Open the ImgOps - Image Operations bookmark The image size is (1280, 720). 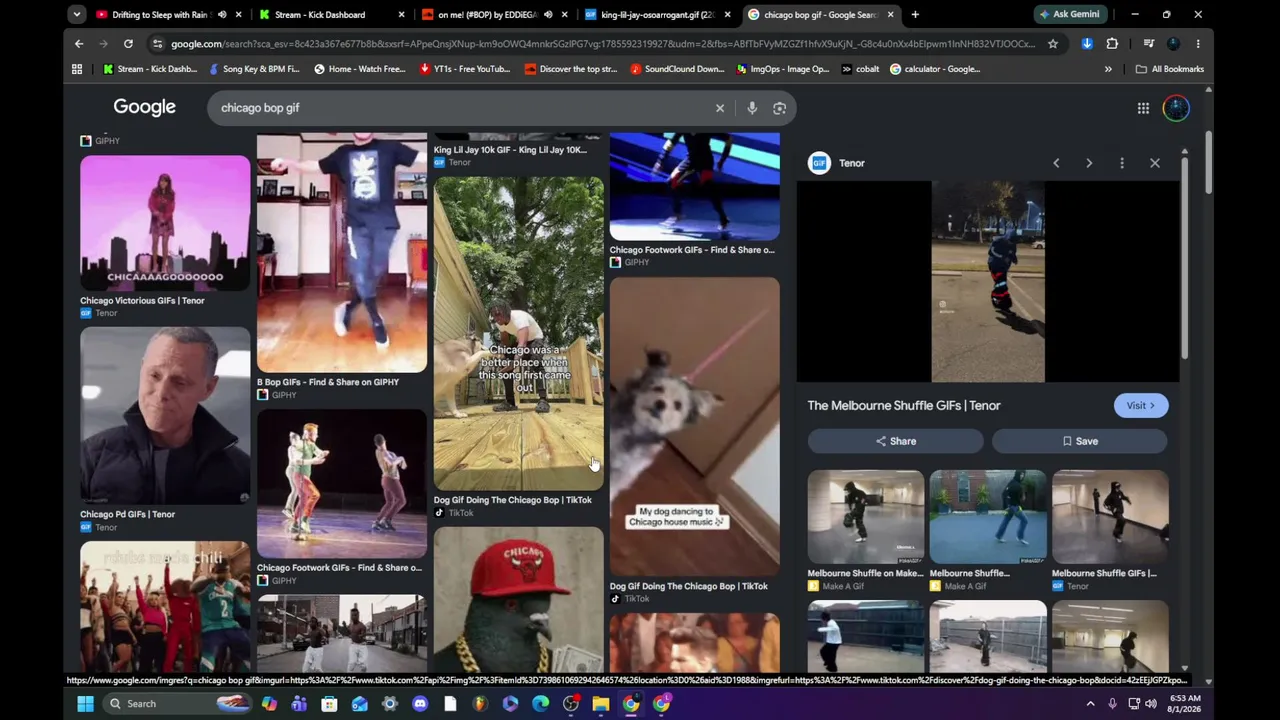point(783,69)
